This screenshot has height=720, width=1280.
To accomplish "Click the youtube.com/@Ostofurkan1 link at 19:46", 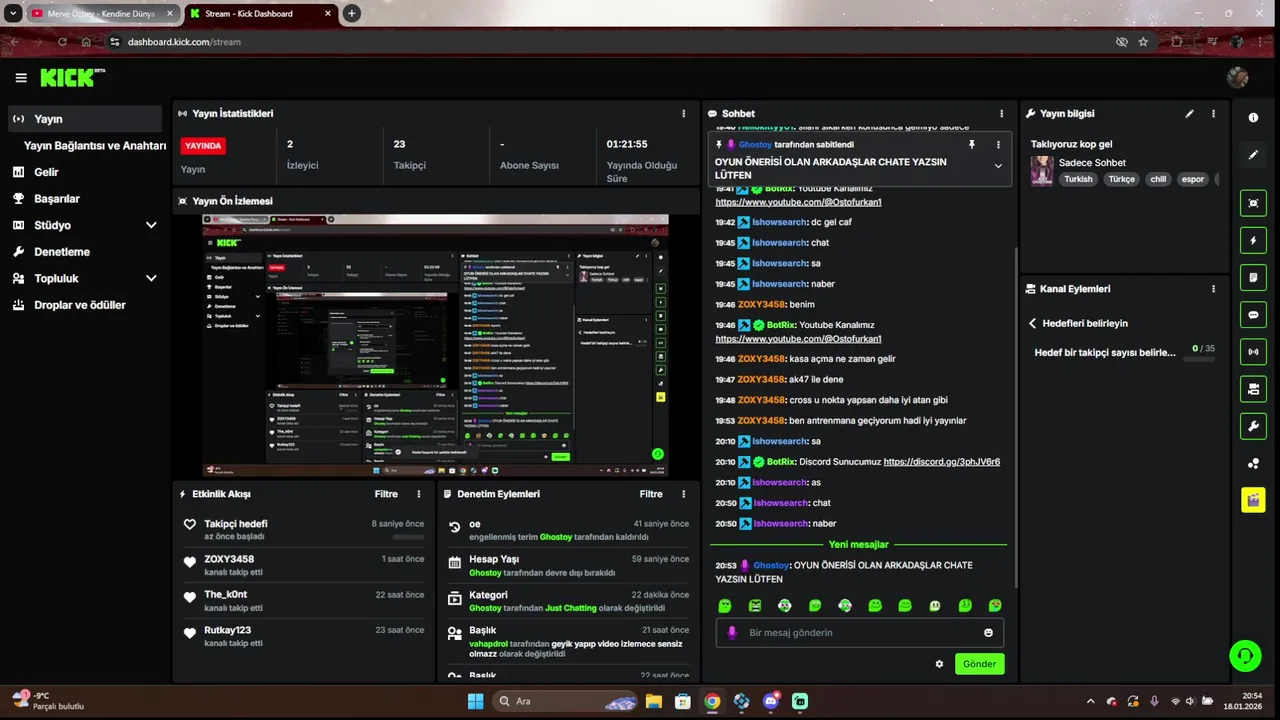I will [x=798, y=339].
